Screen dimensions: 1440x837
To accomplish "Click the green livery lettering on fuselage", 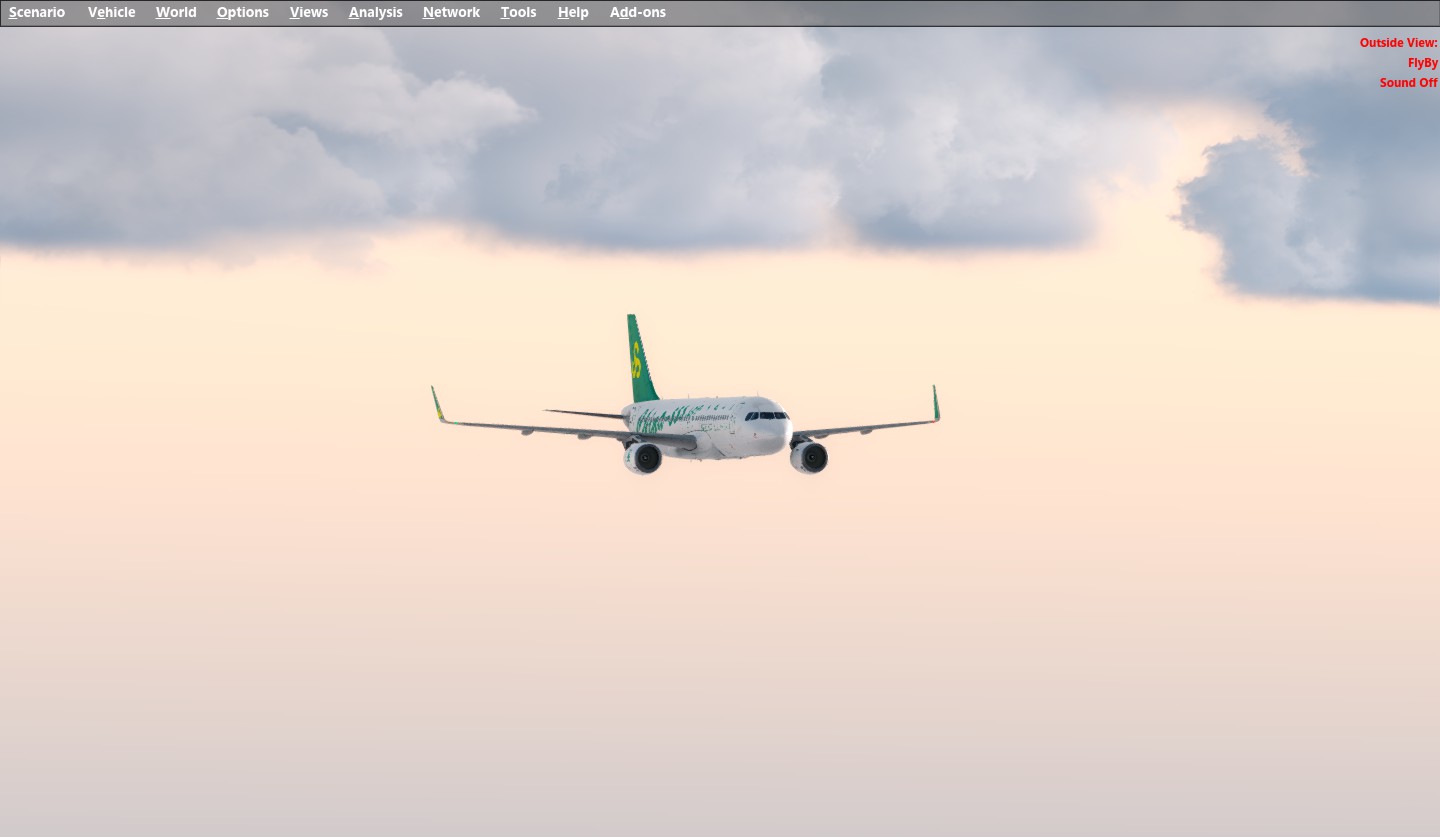I will coord(665,418).
